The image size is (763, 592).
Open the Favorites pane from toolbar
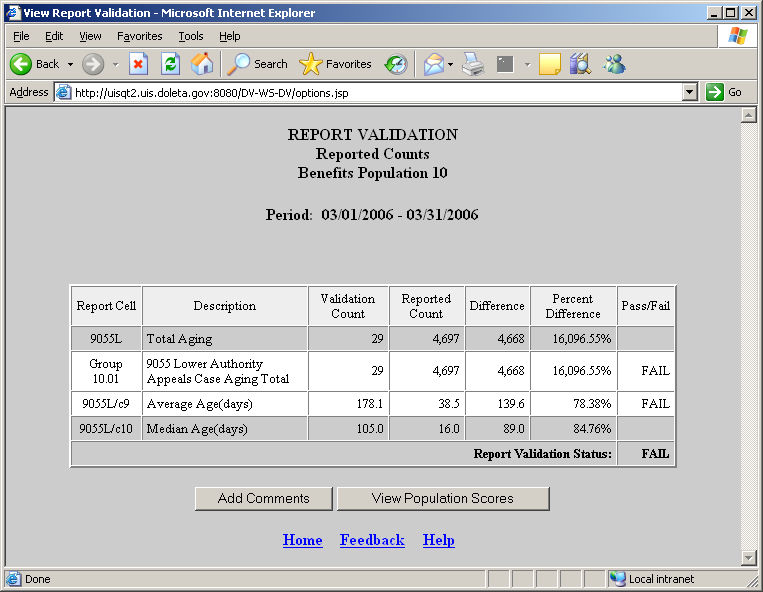[x=335, y=64]
